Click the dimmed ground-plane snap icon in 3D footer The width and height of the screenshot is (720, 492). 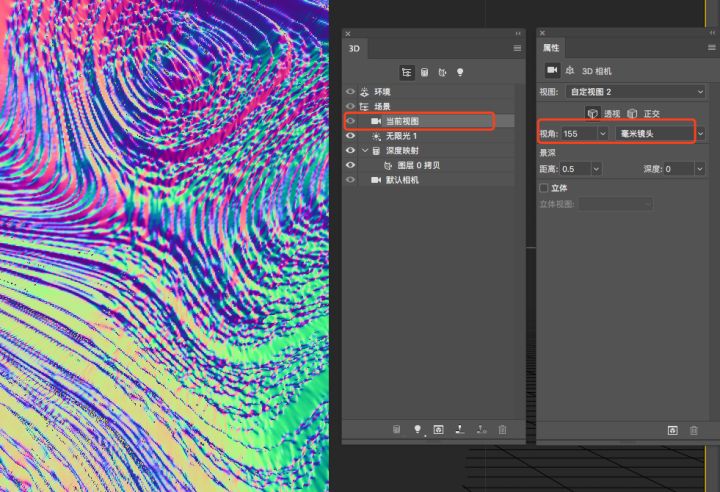click(481, 430)
